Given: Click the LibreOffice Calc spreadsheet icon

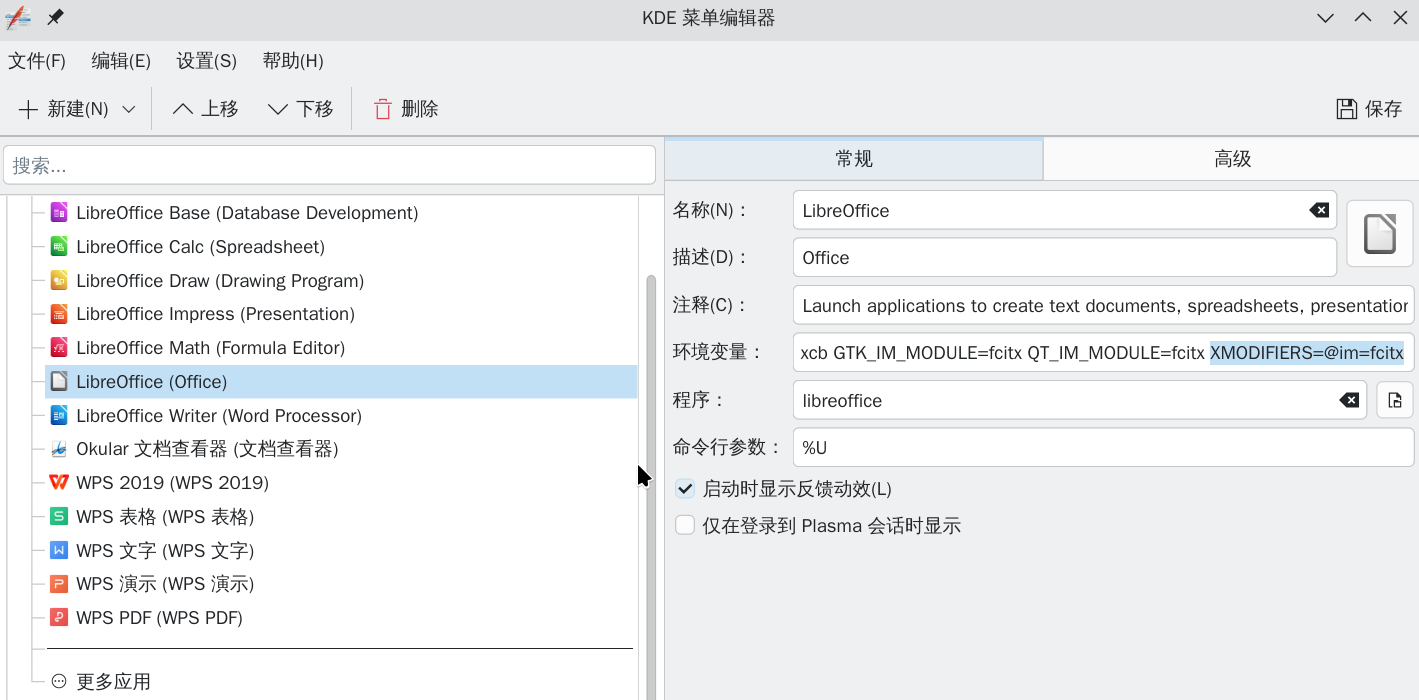Looking at the screenshot, I should coord(59,247).
